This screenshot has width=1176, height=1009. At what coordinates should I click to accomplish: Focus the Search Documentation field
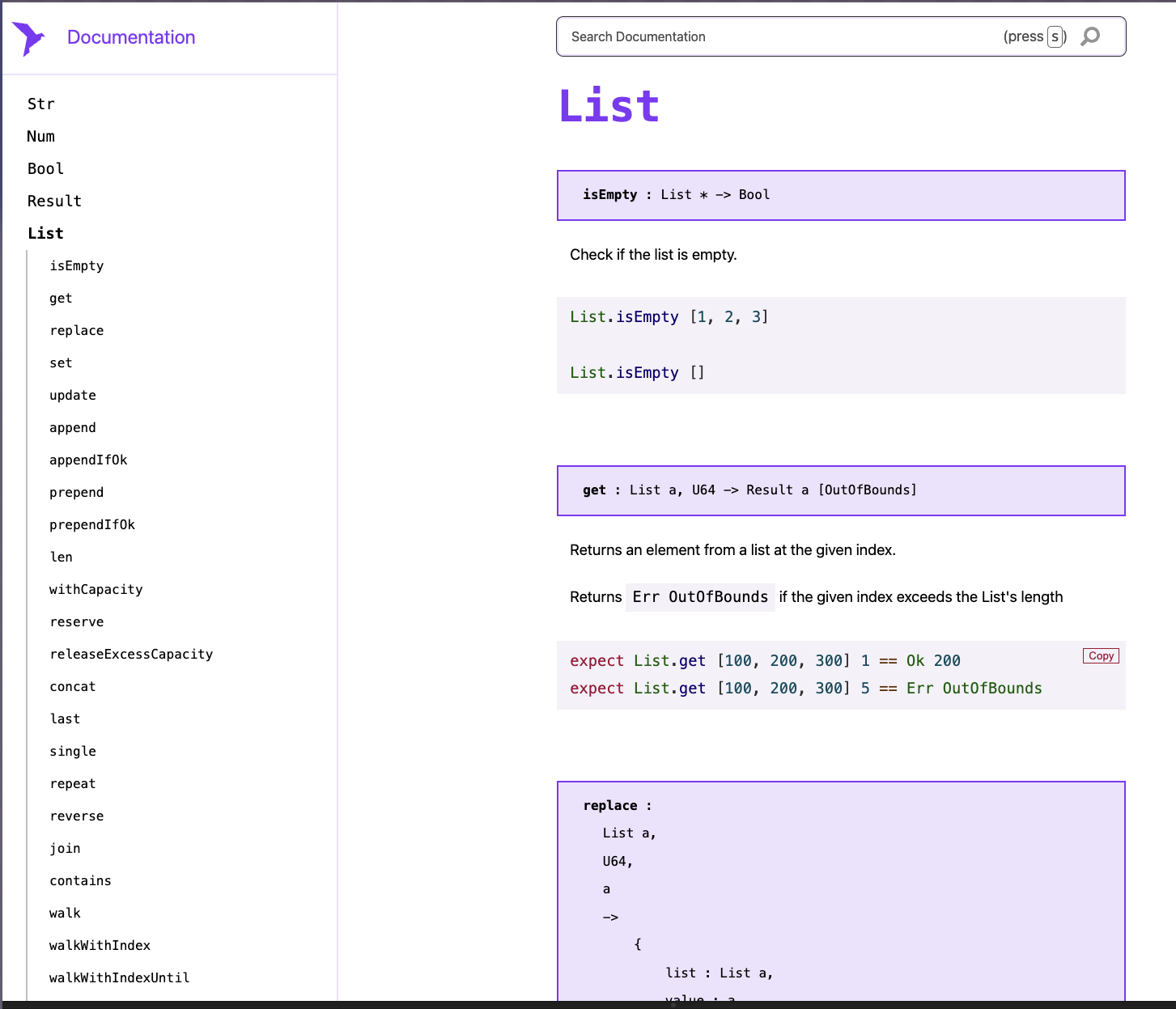[x=841, y=36]
